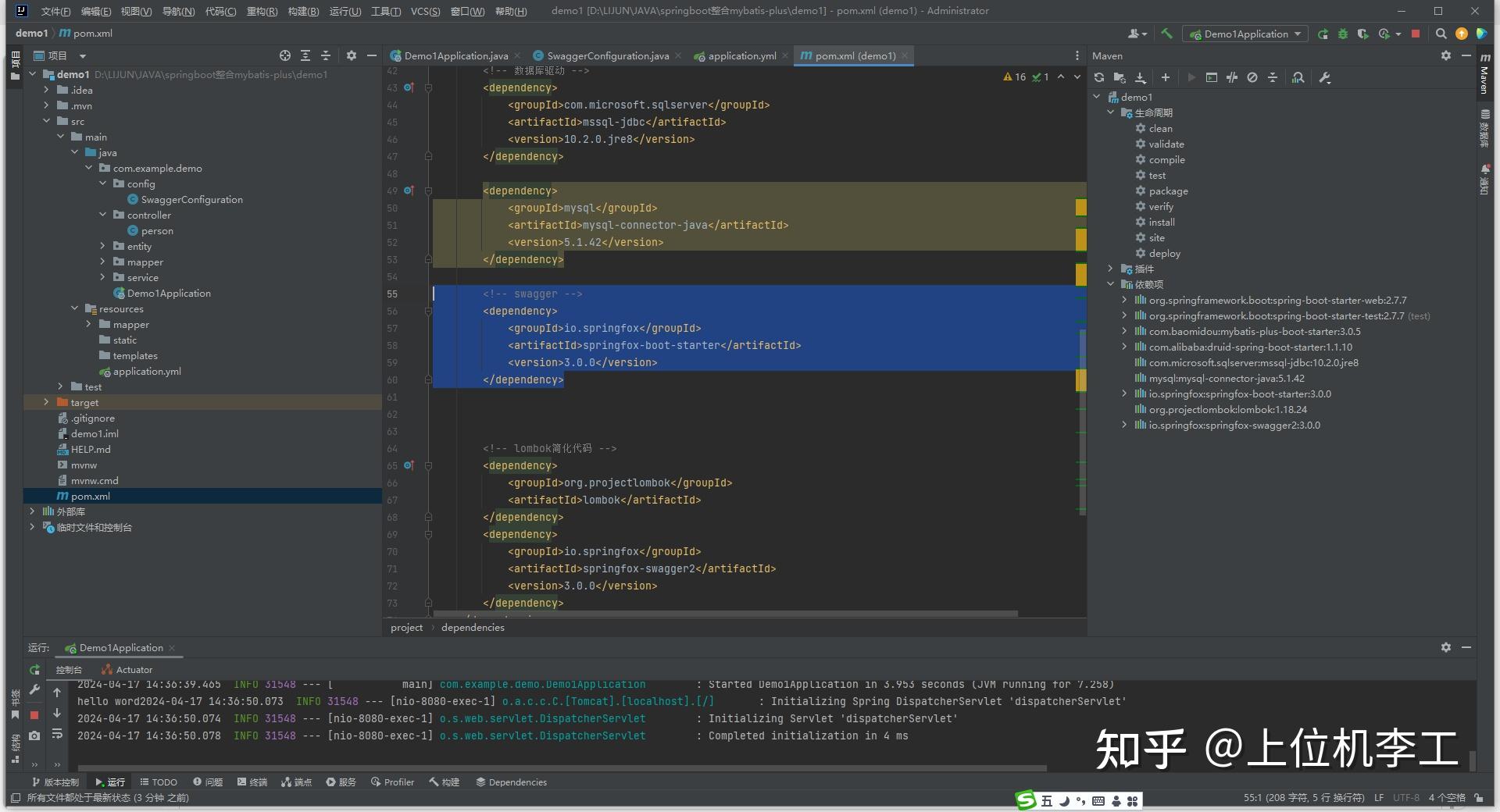
Task: Toggle Skip Tests Mode in Maven panel
Action: pyautogui.click(x=1232, y=77)
